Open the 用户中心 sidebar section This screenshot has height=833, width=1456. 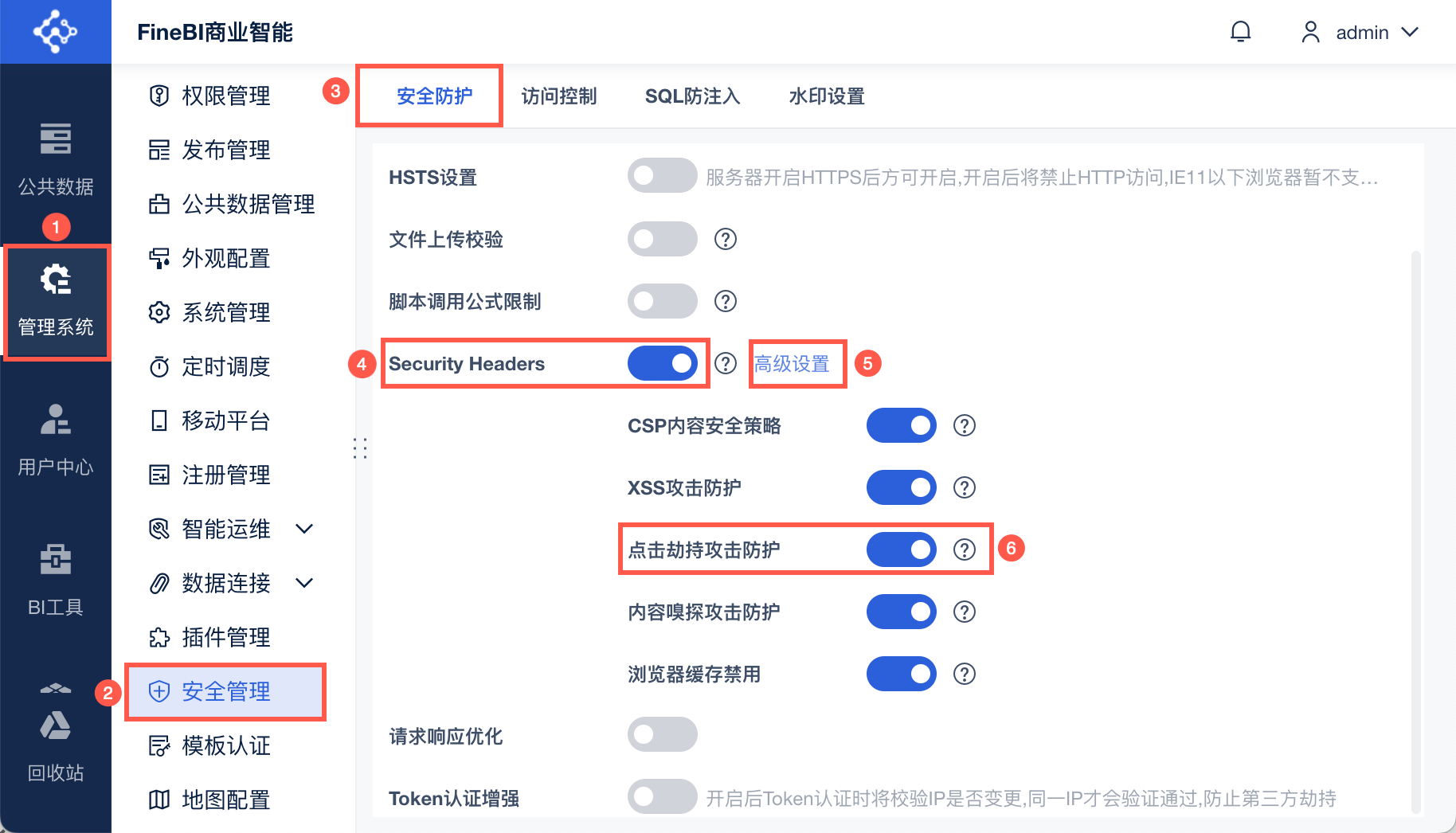(56, 440)
